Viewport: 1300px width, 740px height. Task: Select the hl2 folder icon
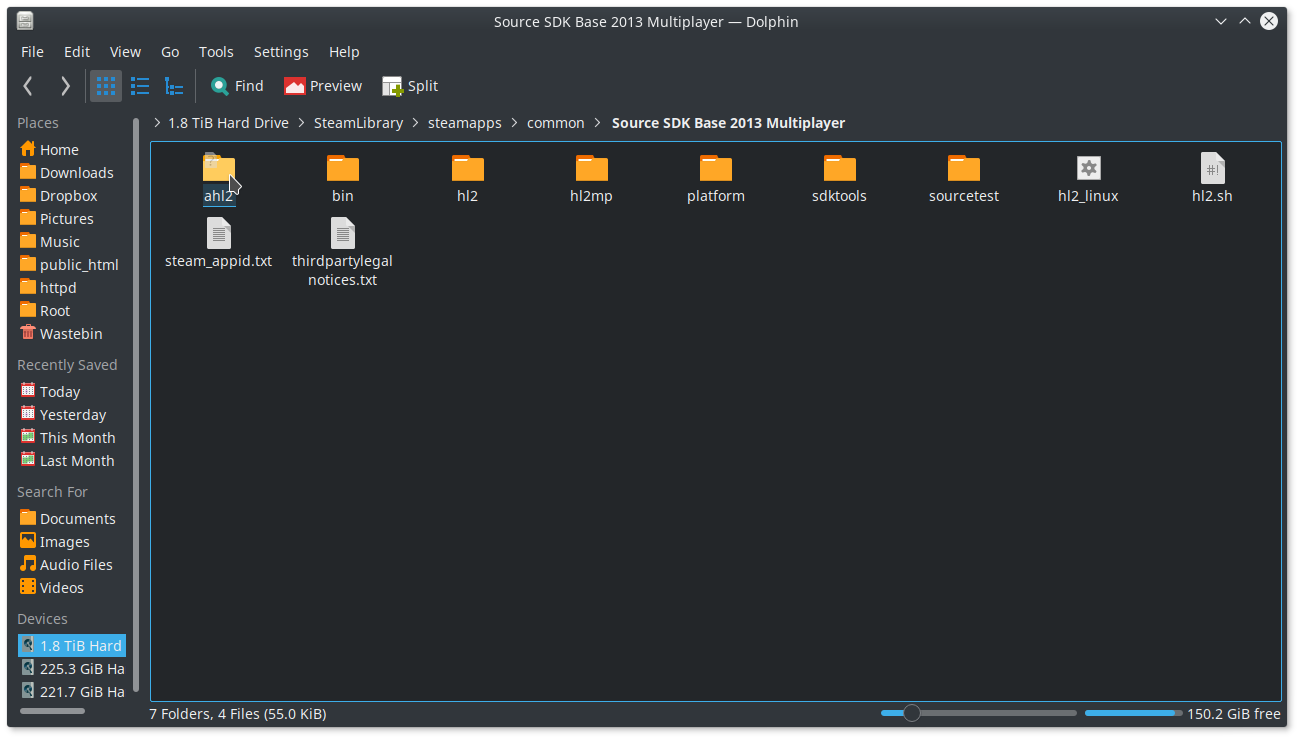[x=467, y=168]
